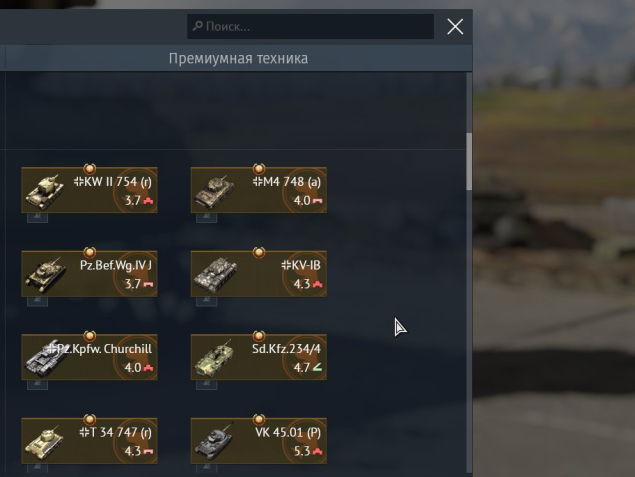Click the vertical scrollbar thumb of the vehicle list
Viewport: 635px width, 477px height.
tap(469, 161)
